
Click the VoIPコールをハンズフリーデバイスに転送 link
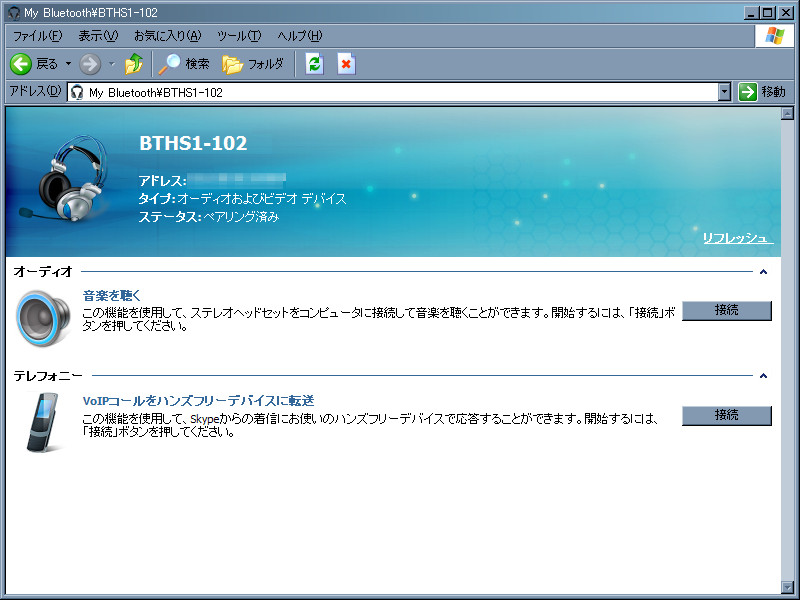coord(198,401)
